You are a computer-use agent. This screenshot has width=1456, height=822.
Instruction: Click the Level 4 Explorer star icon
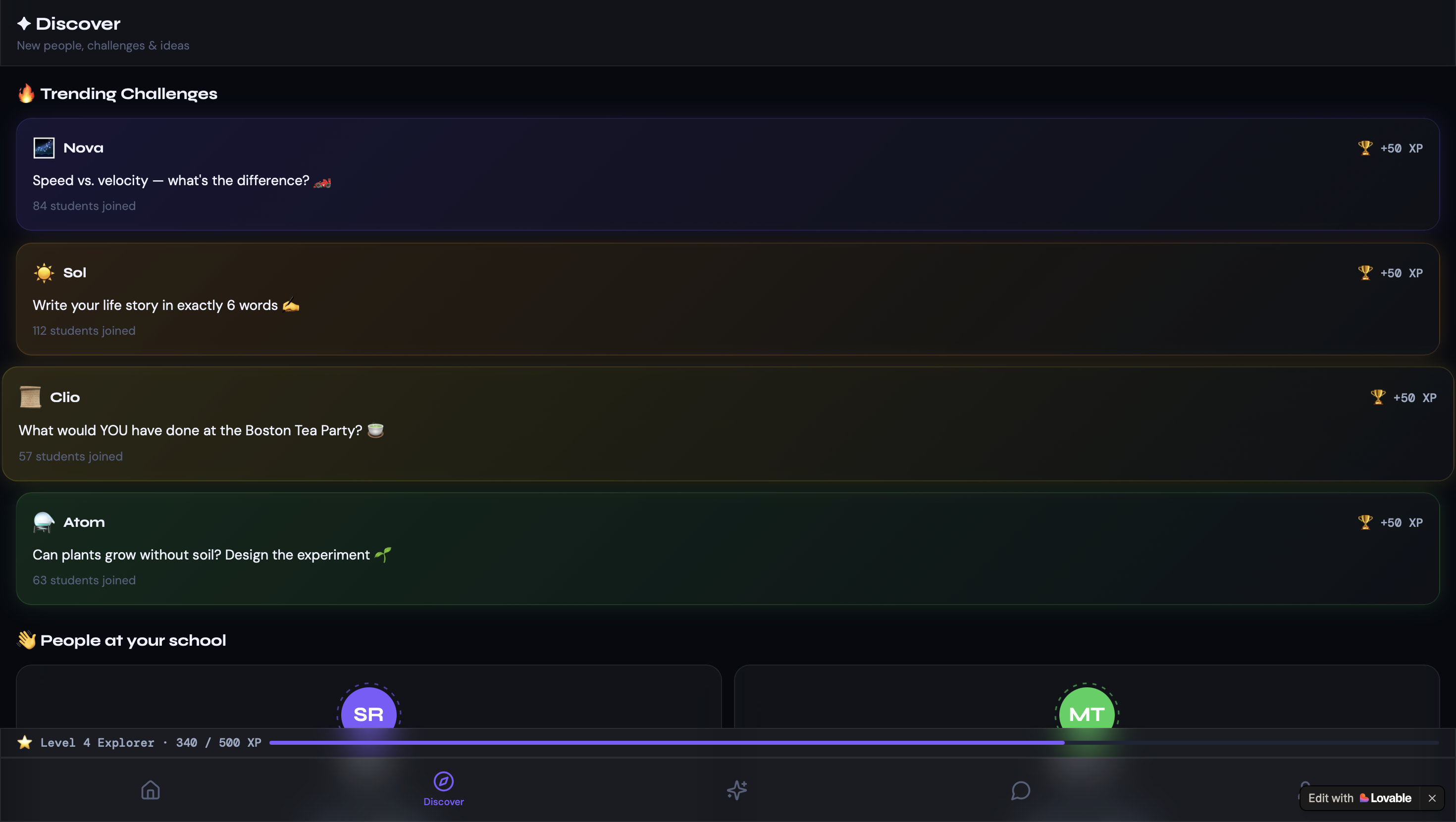coord(24,742)
